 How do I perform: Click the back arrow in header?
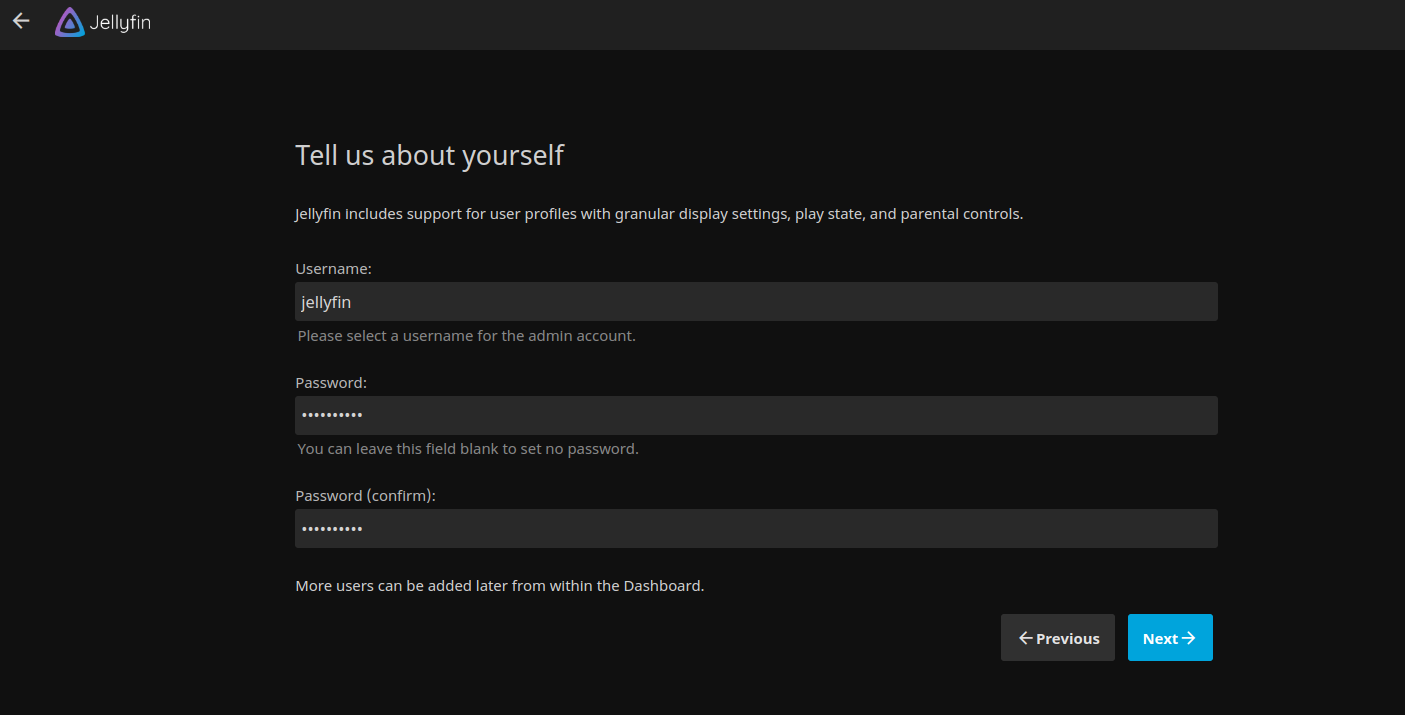click(21, 21)
